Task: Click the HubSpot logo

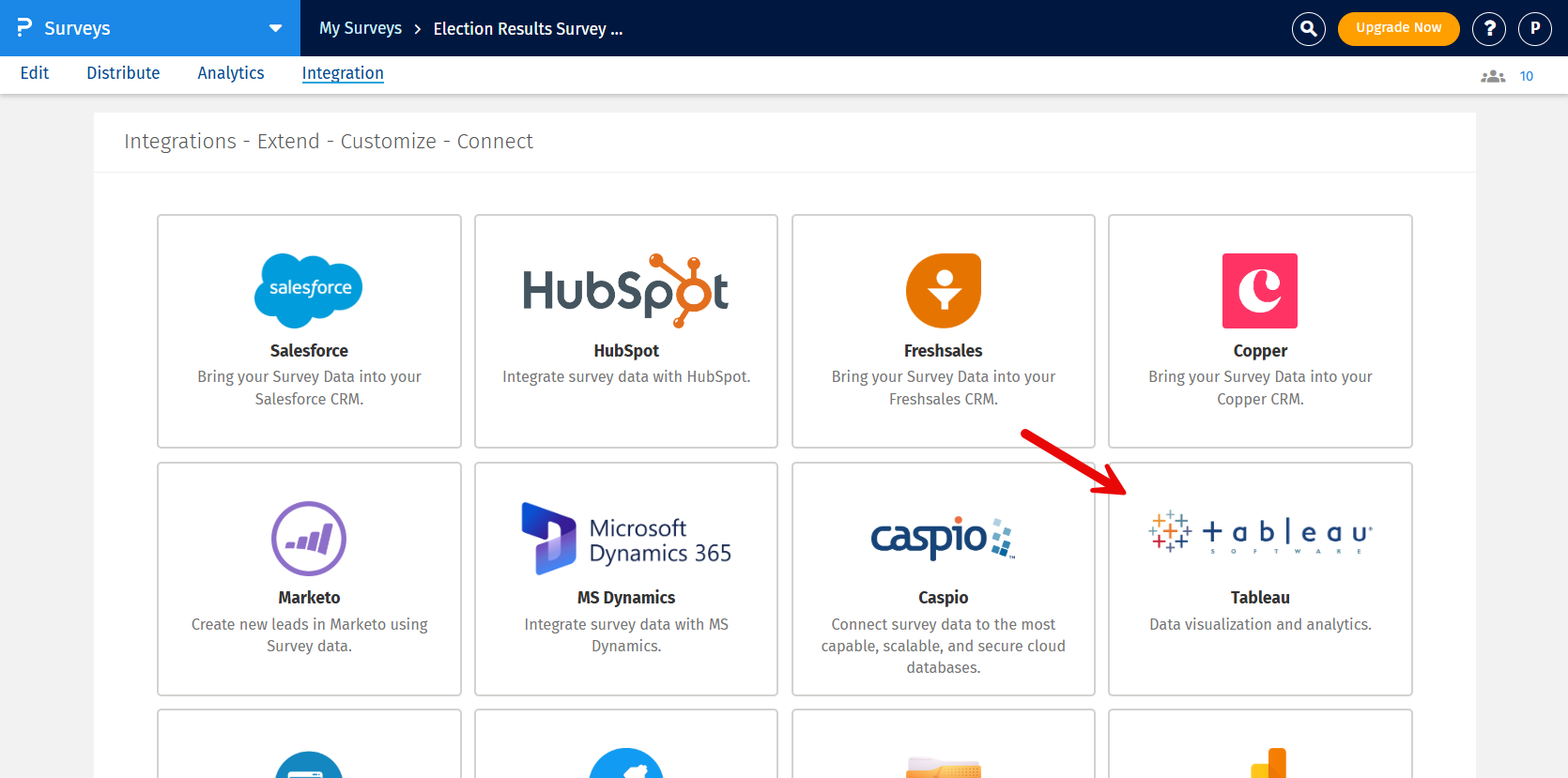Action: click(625, 290)
